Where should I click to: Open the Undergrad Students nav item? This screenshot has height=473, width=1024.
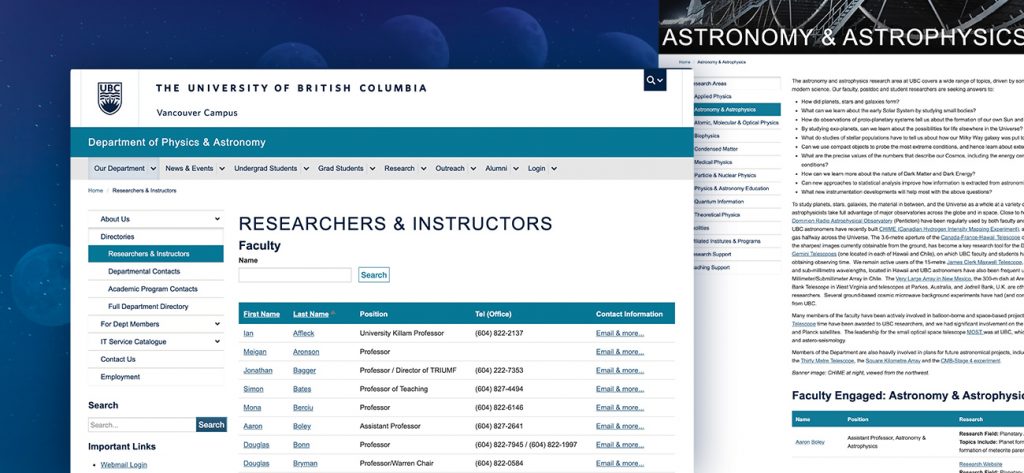tap(266, 169)
